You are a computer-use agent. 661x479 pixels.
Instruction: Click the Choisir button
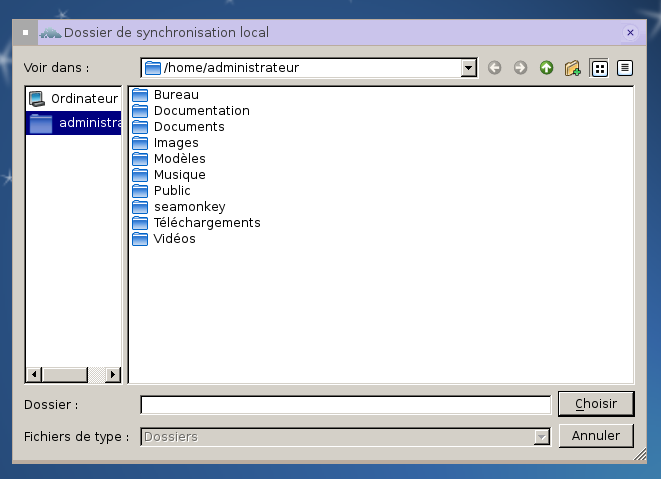tap(596, 404)
